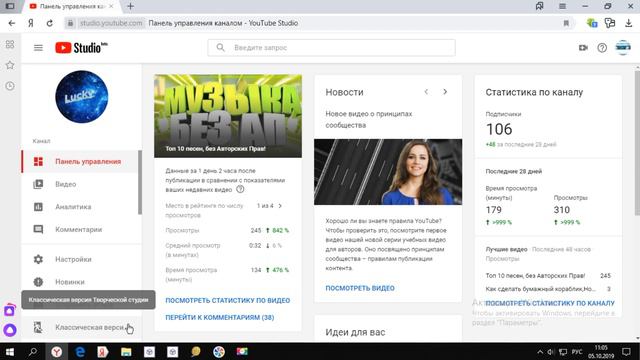Click the studio.youtube.com address text

(111, 23)
